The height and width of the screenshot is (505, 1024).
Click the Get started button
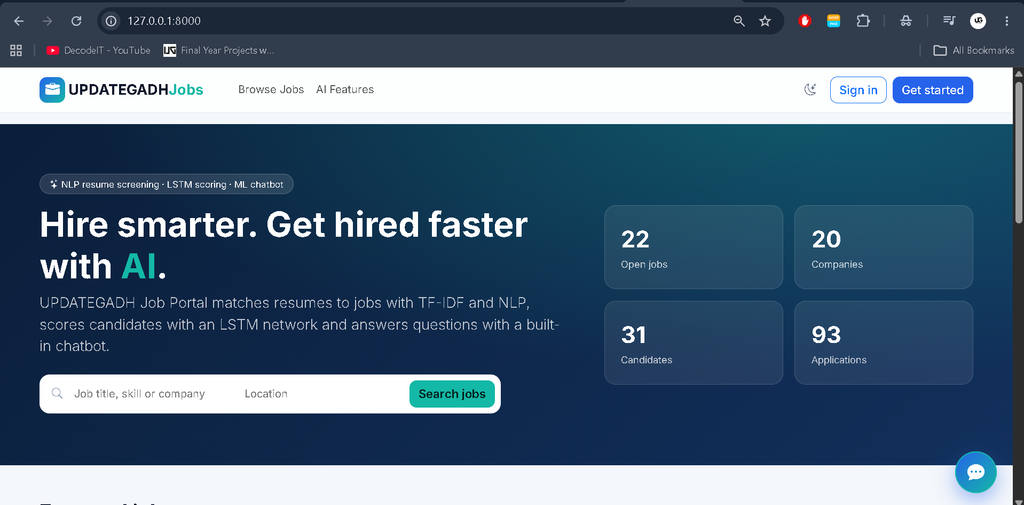pyautogui.click(x=933, y=90)
